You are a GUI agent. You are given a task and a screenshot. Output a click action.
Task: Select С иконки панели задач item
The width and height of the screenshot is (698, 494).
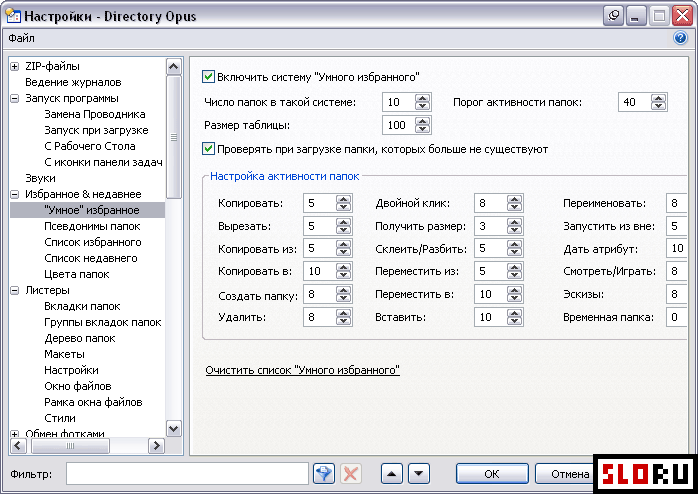[103, 162]
